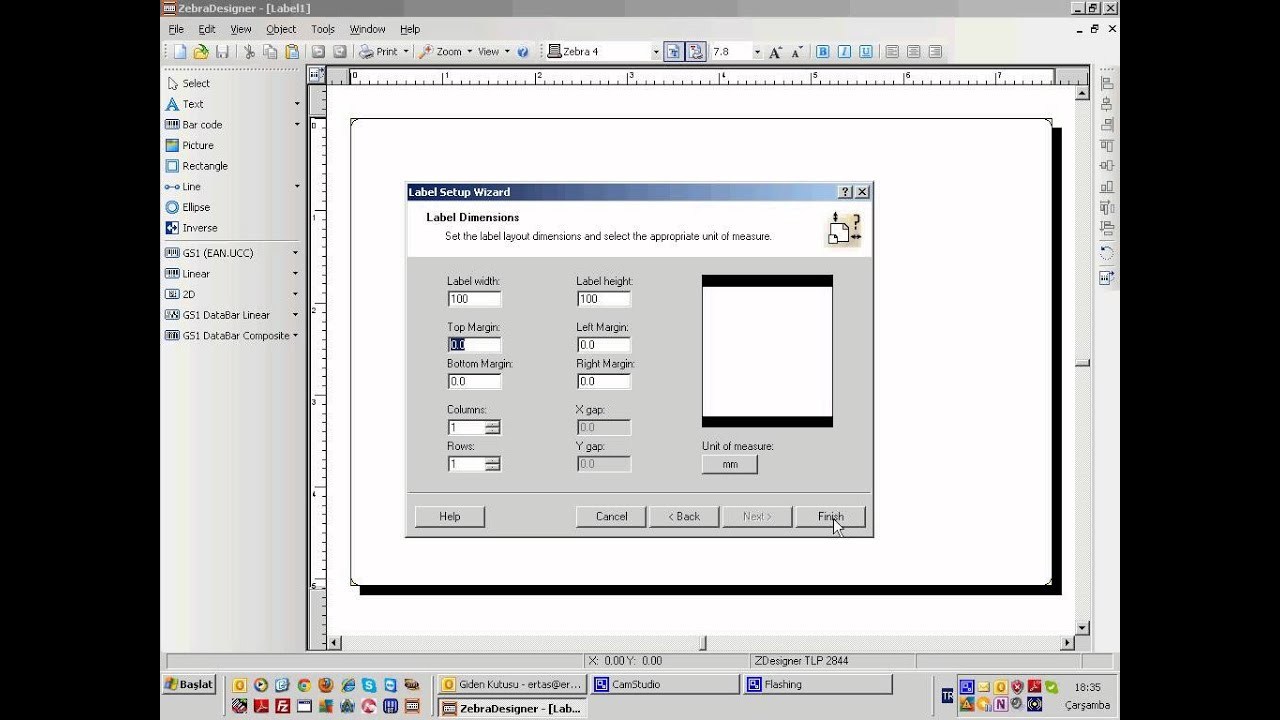Click the Redo toolbar icon
The height and width of the screenshot is (720, 1280).
coord(340,52)
